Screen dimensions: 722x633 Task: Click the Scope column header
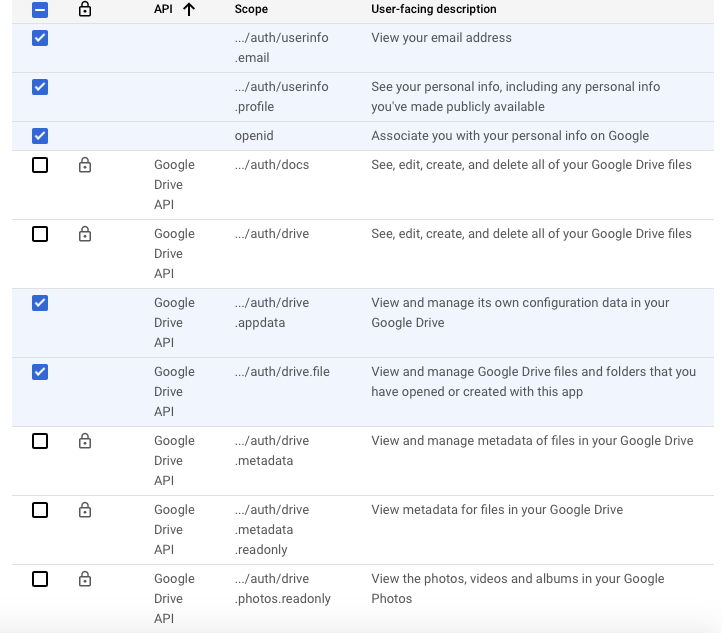[251, 9]
